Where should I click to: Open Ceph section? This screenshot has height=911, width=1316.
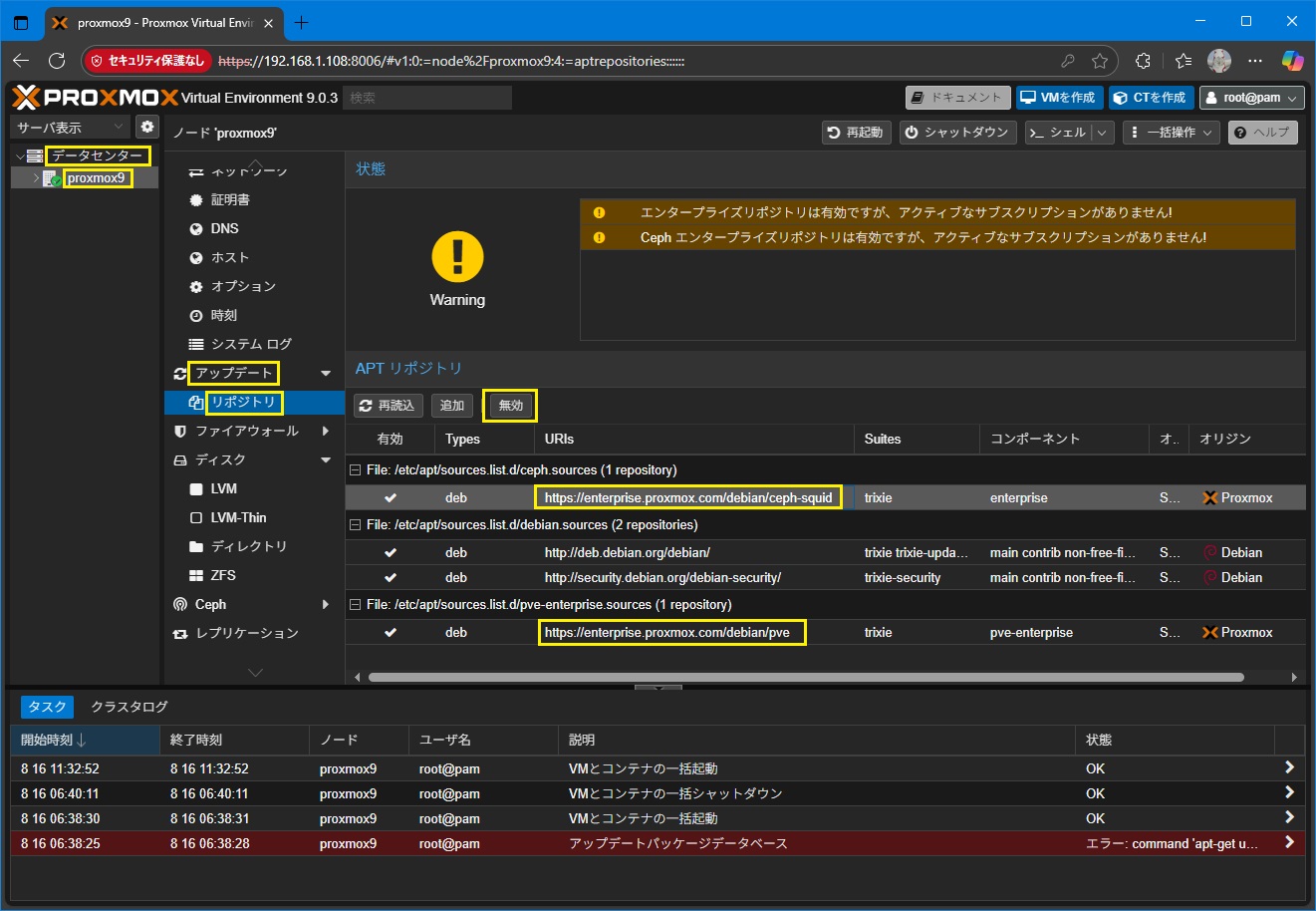210,604
